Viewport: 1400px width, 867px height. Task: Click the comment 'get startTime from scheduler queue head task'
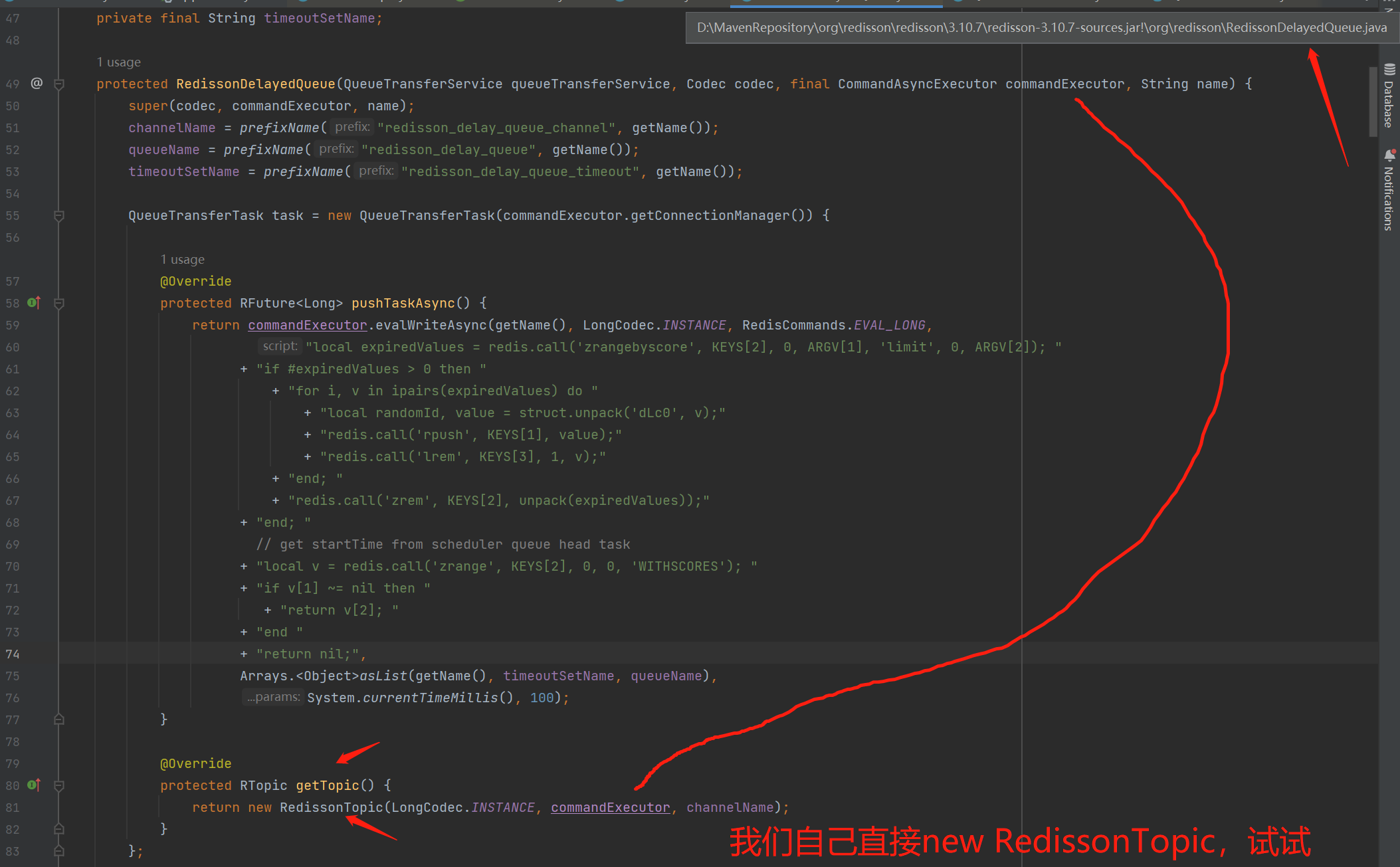click(455, 544)
